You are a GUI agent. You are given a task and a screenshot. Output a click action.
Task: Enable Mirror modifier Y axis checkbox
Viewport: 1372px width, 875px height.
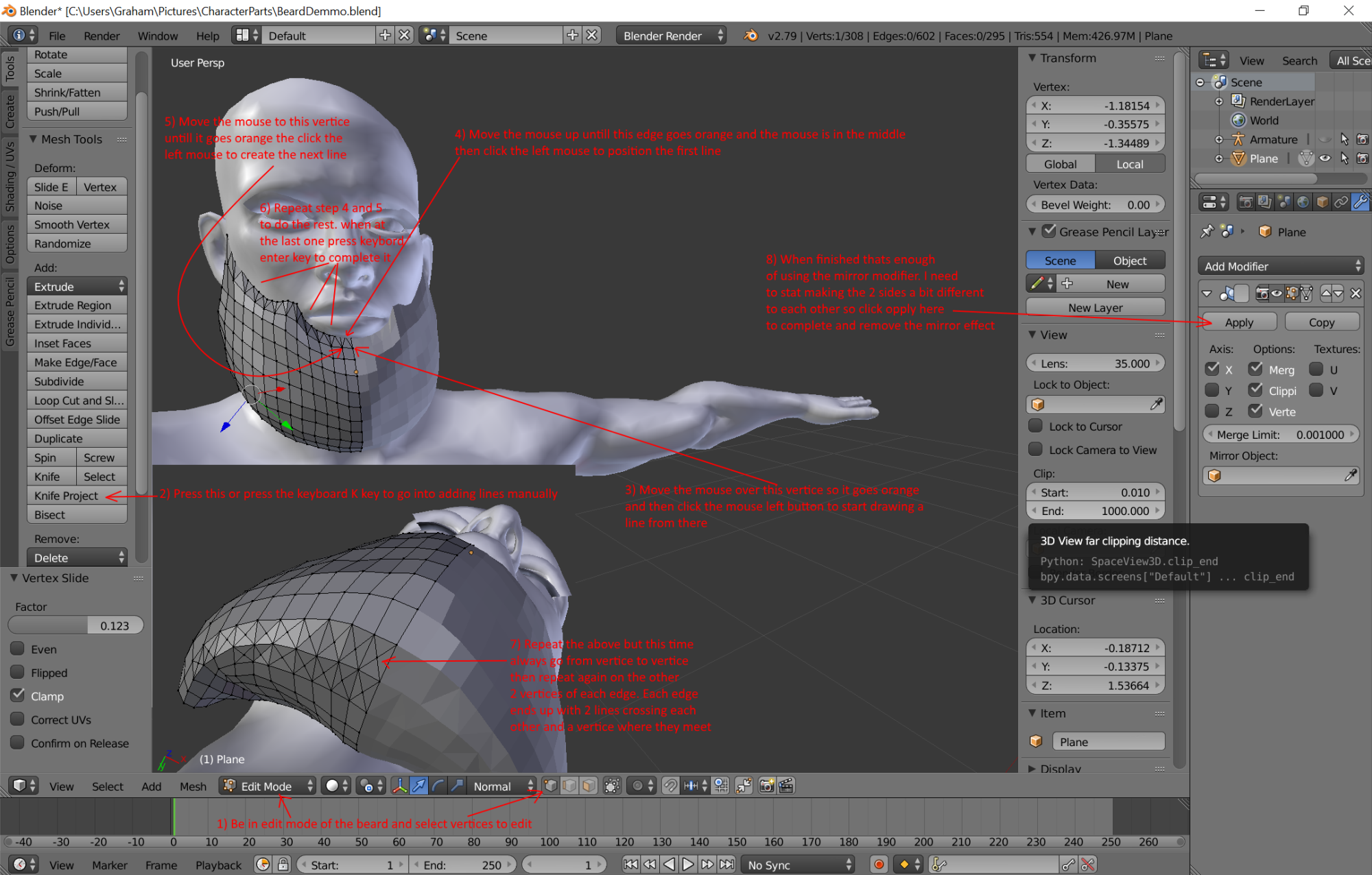click(1212, 390)
